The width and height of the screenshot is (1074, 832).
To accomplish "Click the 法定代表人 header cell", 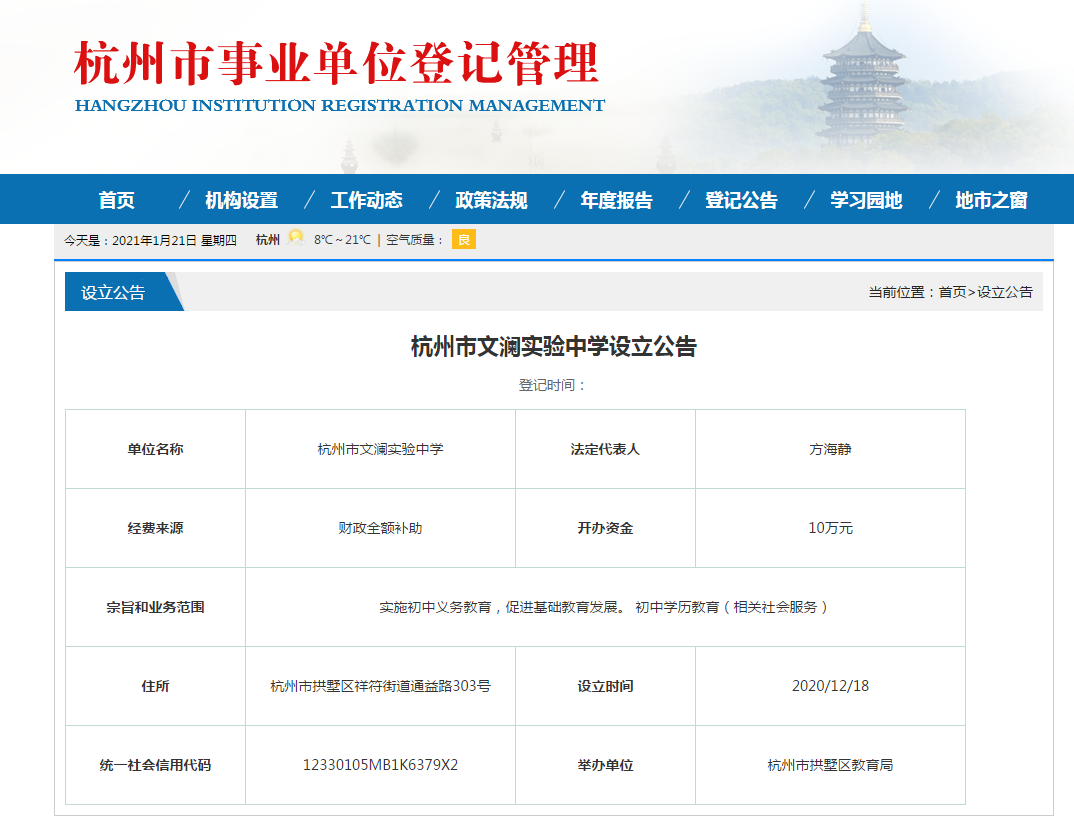I will [605, 449].
